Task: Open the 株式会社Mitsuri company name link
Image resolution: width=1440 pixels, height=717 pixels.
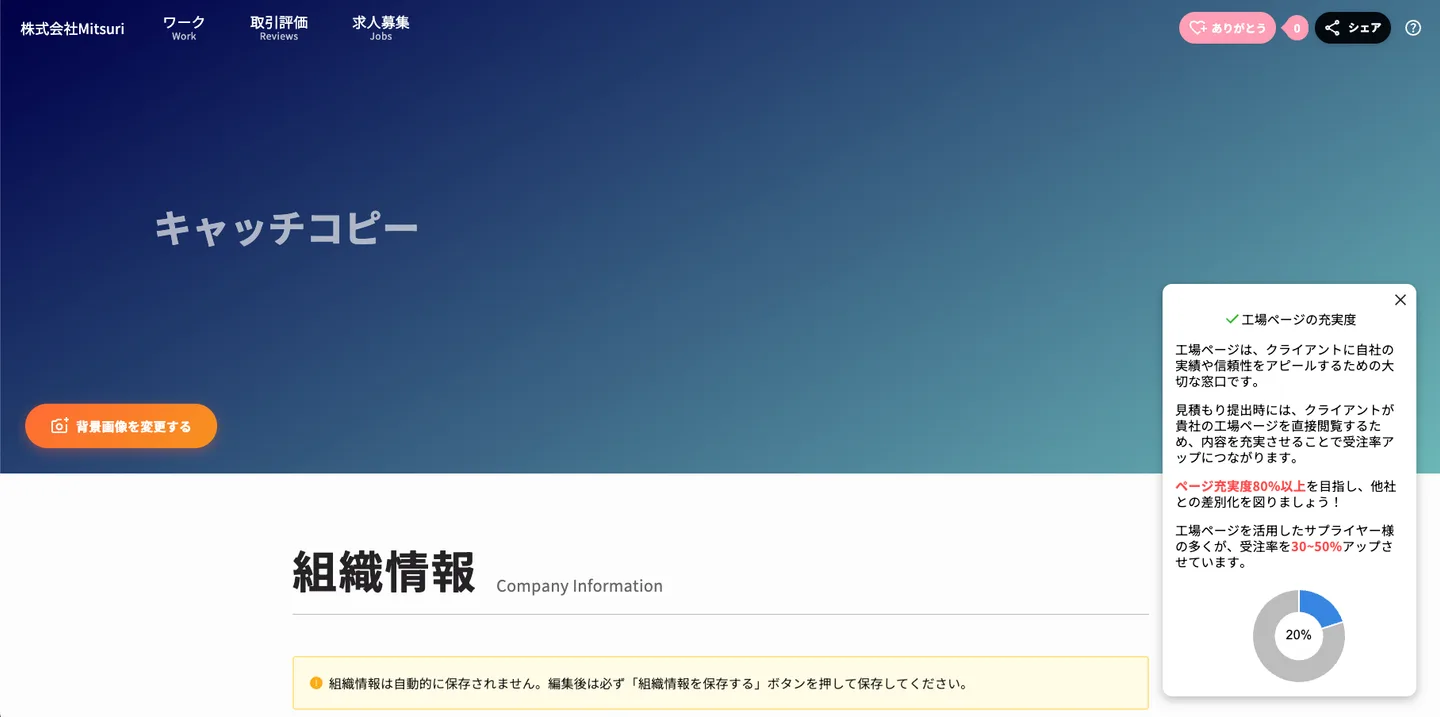Action: (x=72, y=29)
